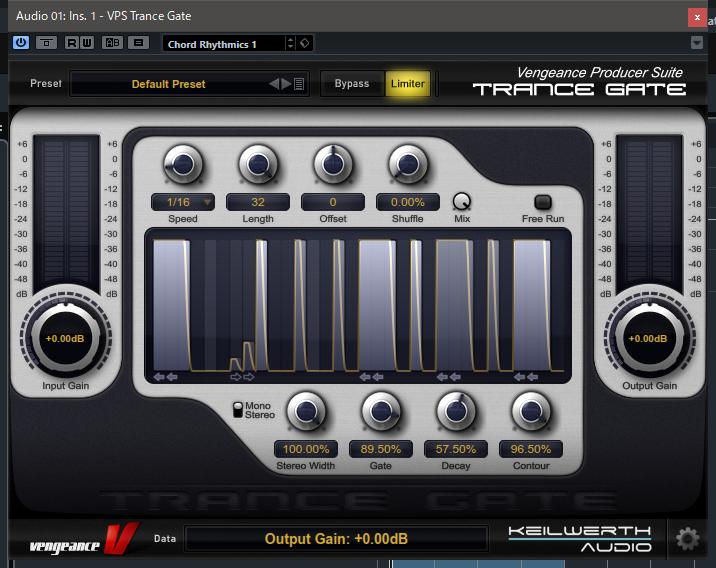Toggle the Mono/Stereo switch
Image resolution: width=716 pixels, height=568 pixels.
point(238,410)
